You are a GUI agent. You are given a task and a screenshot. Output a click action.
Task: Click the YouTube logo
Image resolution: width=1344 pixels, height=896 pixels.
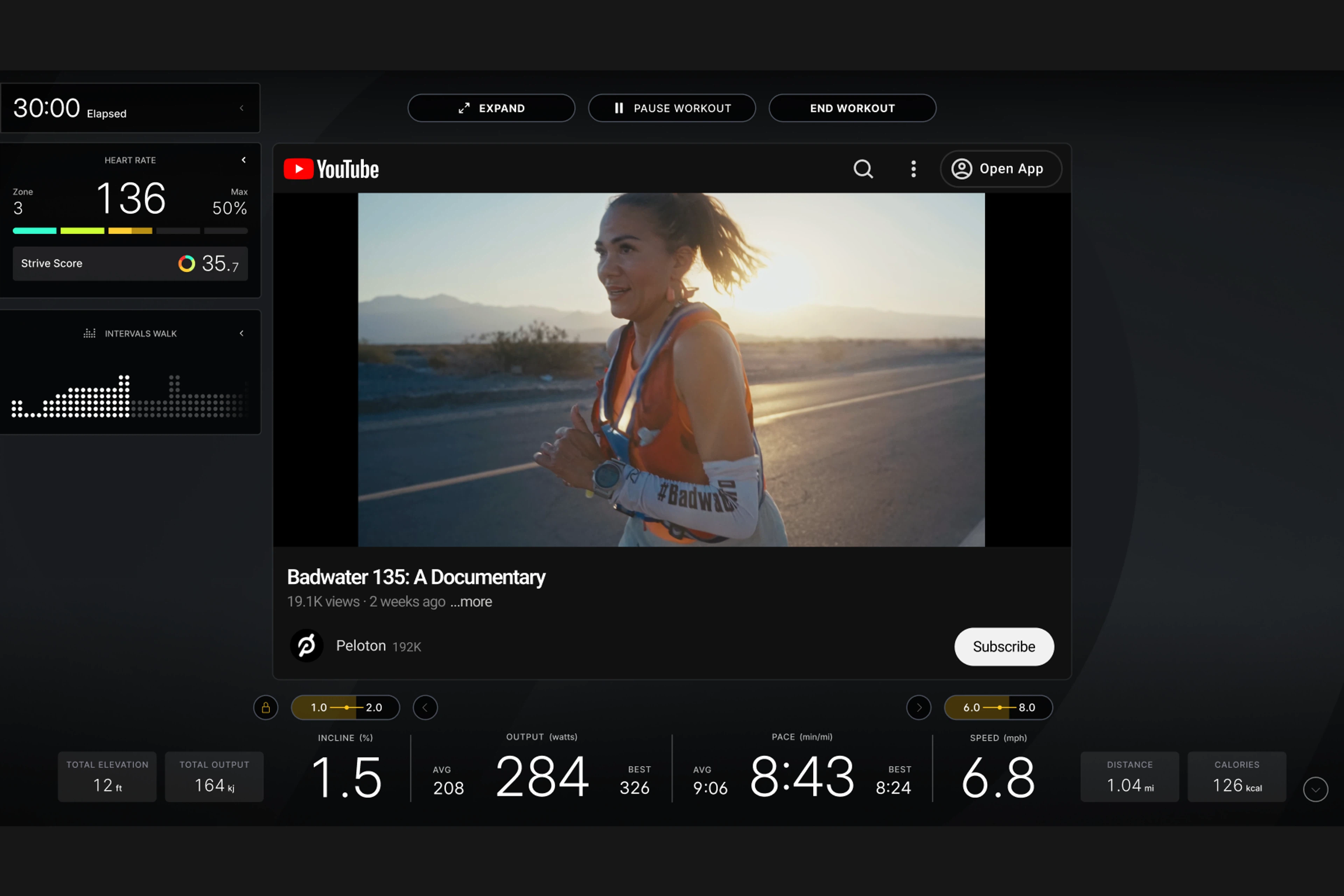[x=330, y=169]
